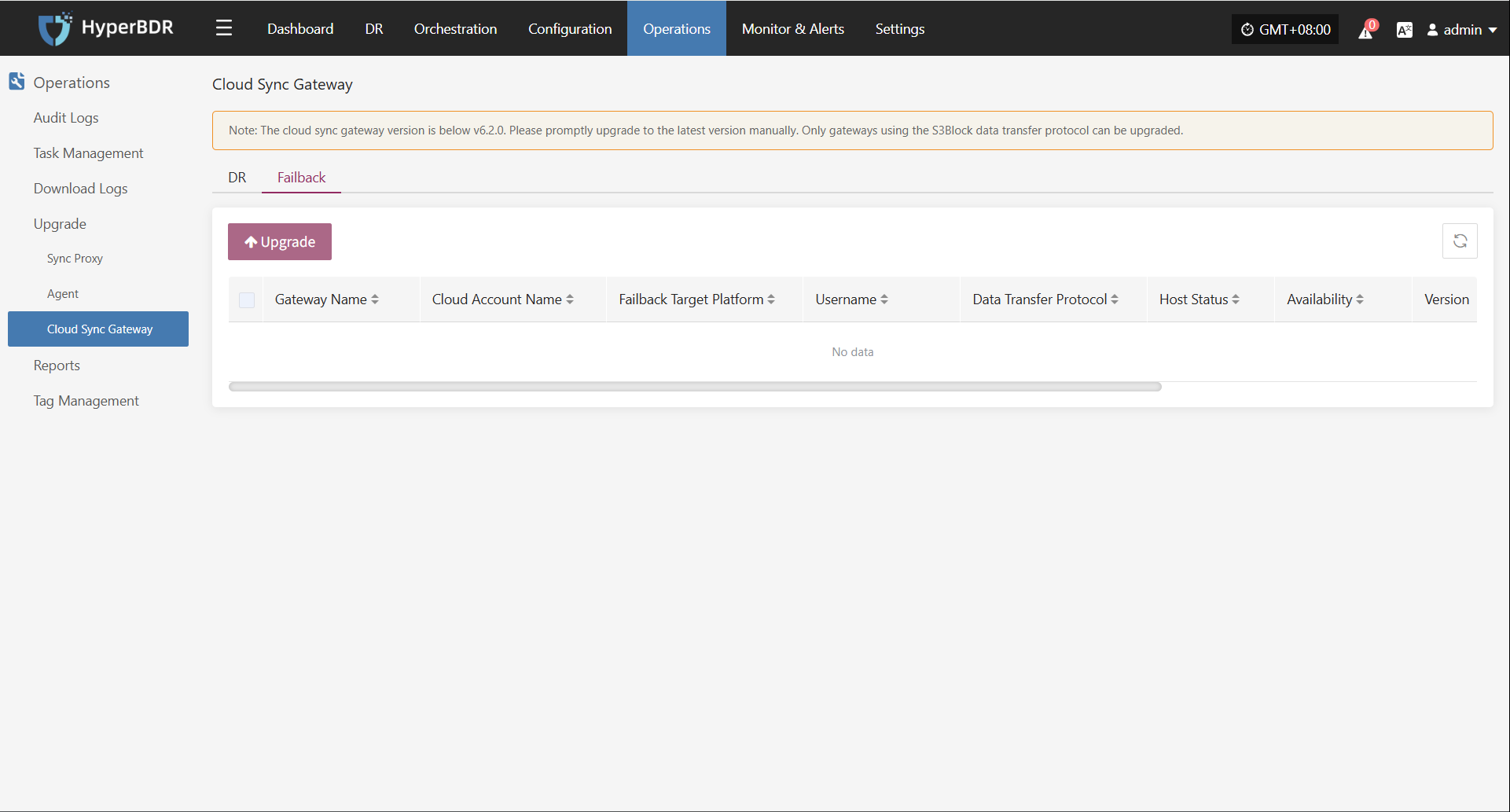Click the horizontal table scrollbar
This screenshot has width=1510, height=812.
pyautogui.click(x=695, y=386)
